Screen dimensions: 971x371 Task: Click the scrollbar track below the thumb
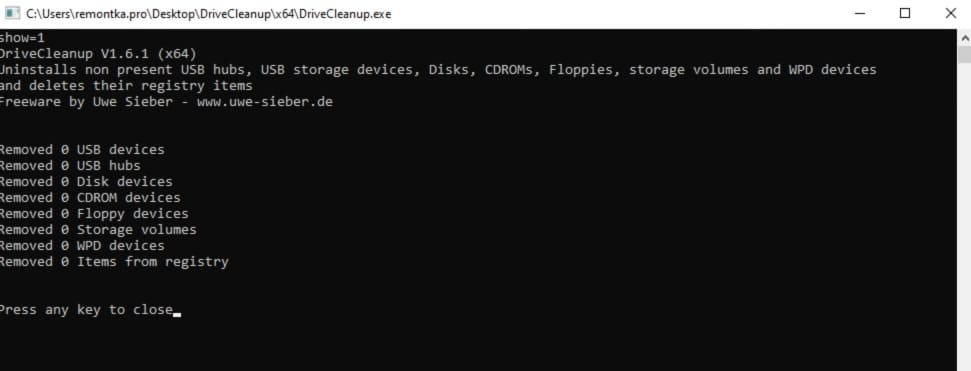[964, 217]
